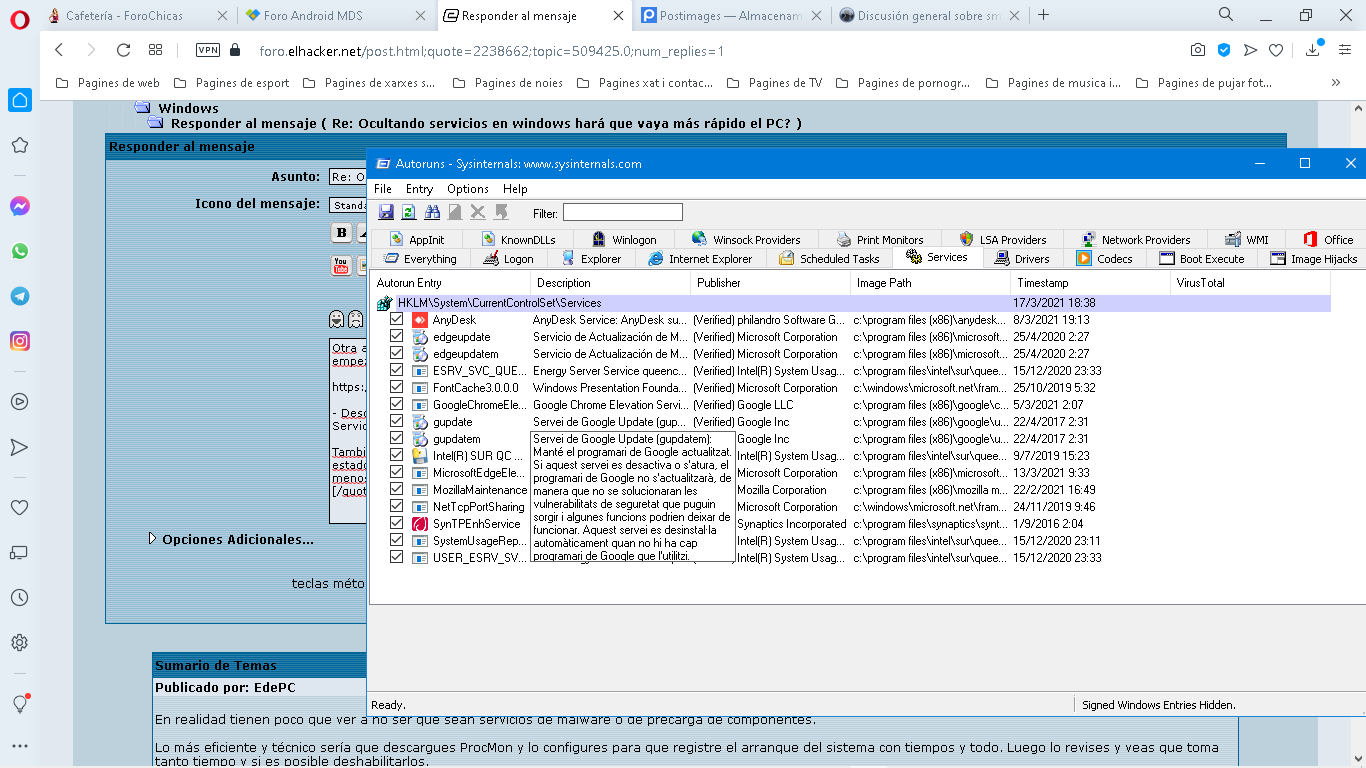Sort by the Timestamp column header
This screenshot has height=768, width=1366.
tap(1090, 283)
